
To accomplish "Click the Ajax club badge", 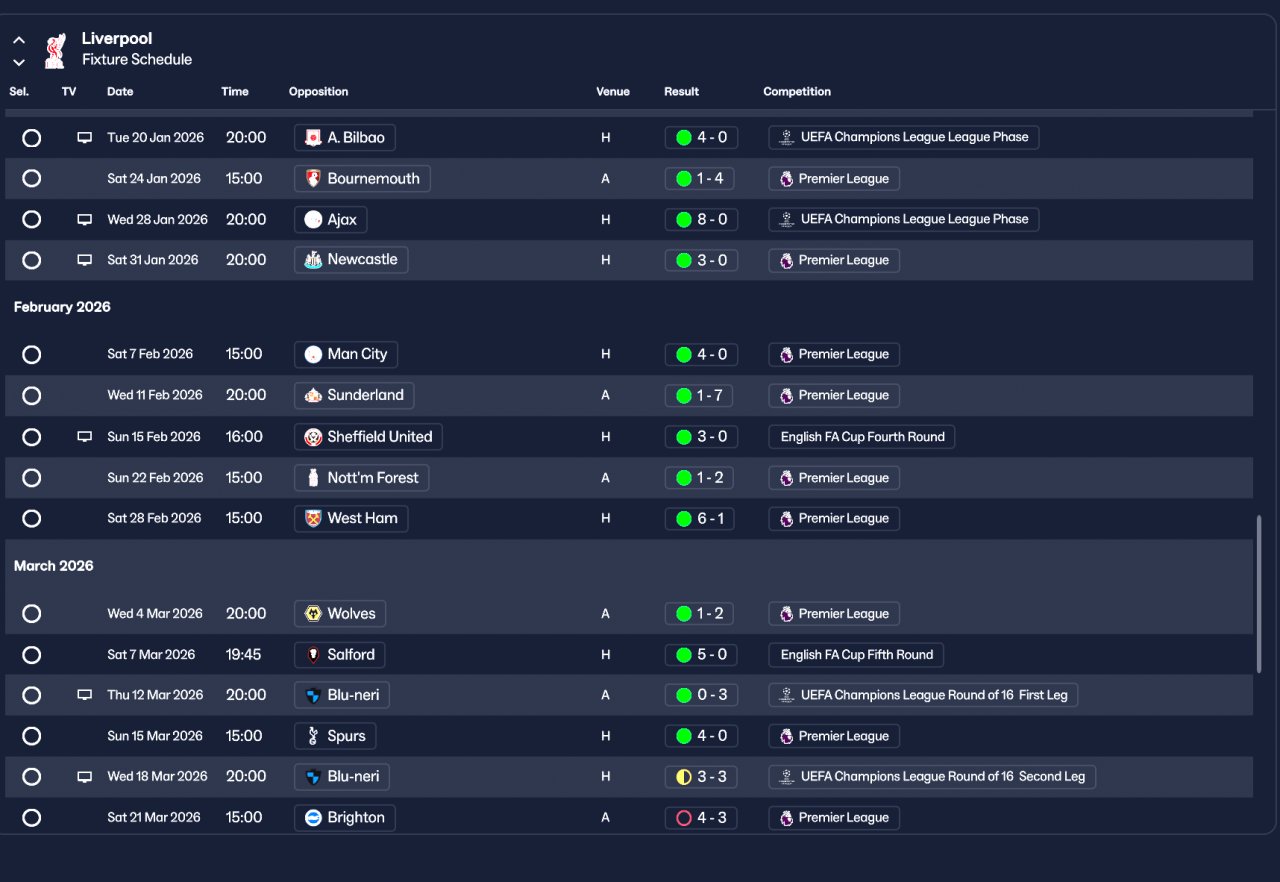I will tap(313, 220).
